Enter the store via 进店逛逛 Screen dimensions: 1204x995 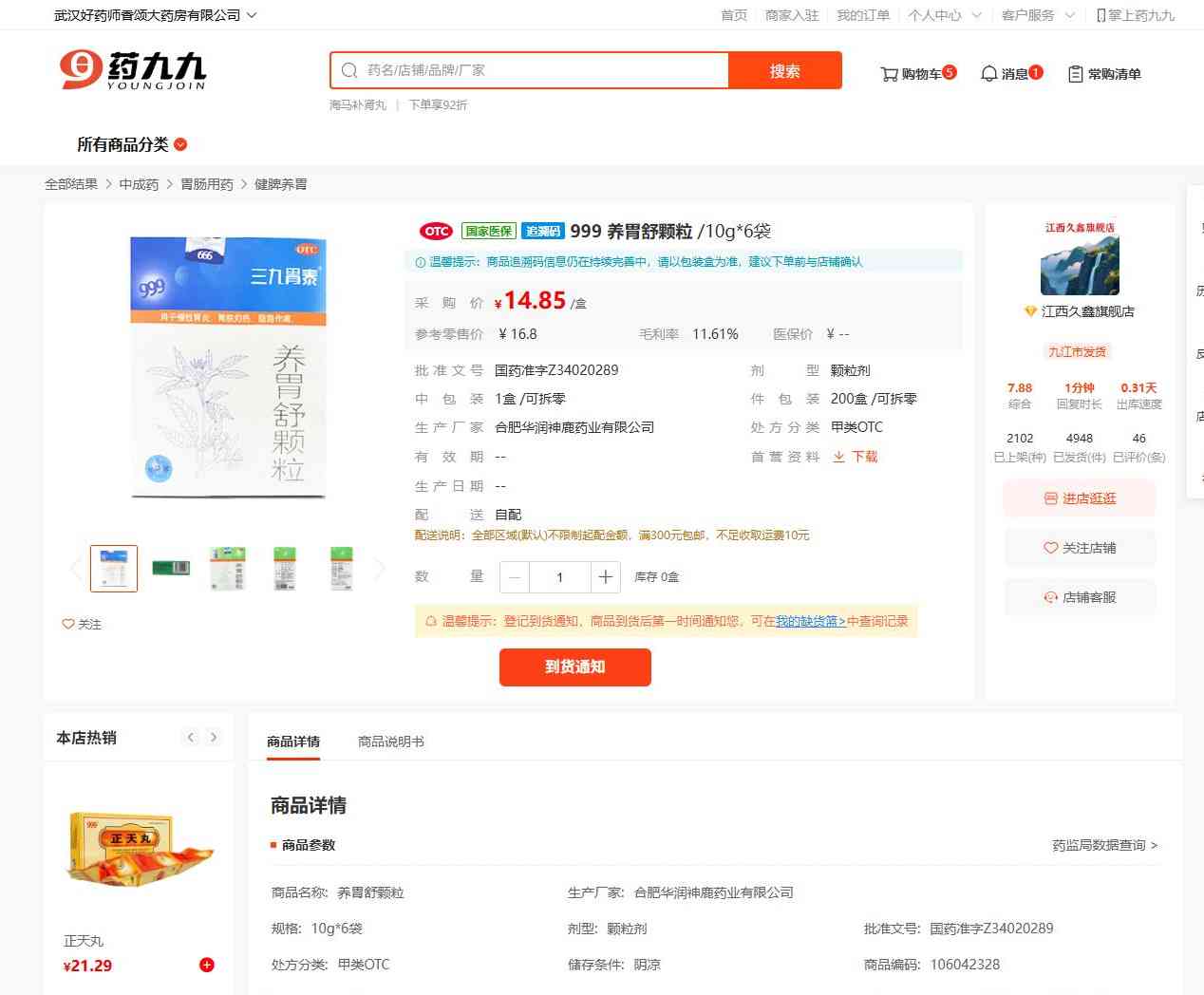tap(1080, 498)
